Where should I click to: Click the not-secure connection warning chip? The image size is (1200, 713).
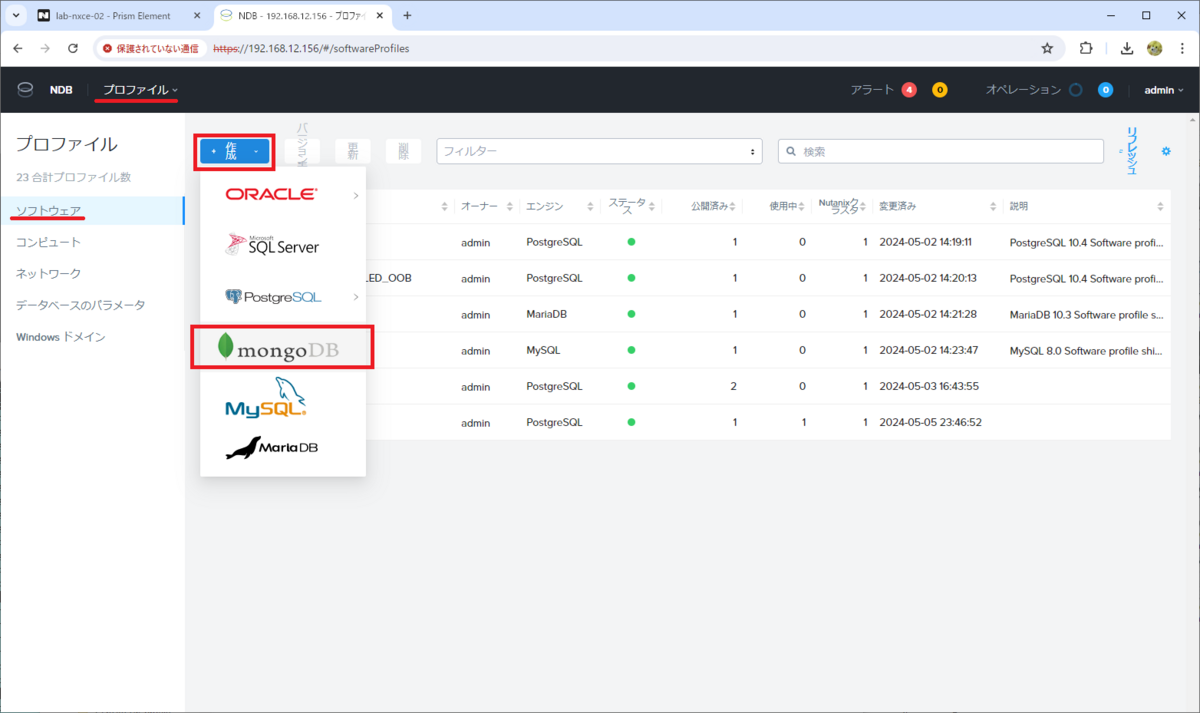pos(151,48)
